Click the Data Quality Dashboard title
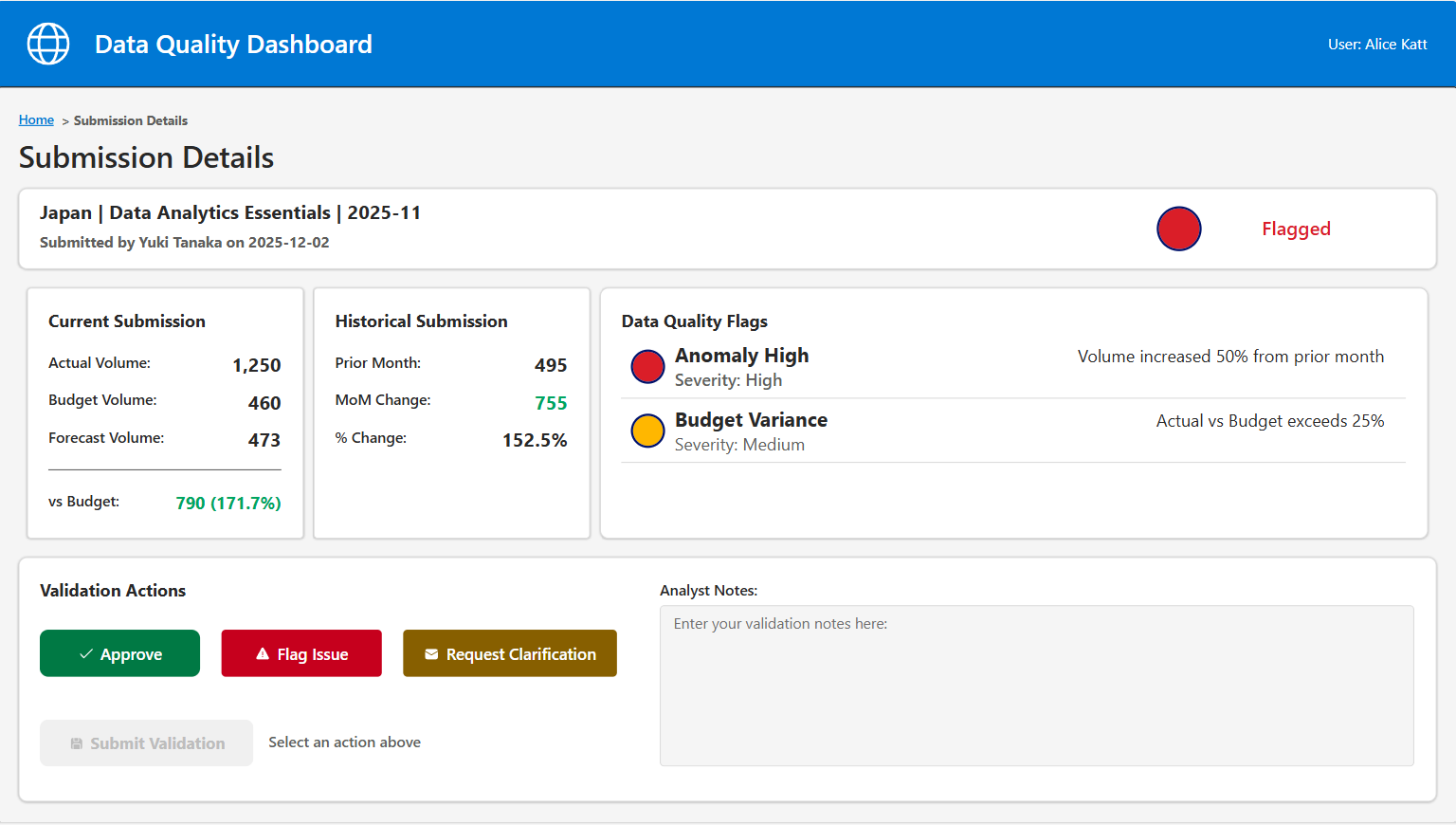The image size is (1456, 825). pyautogui.click(x=233, y=44)
